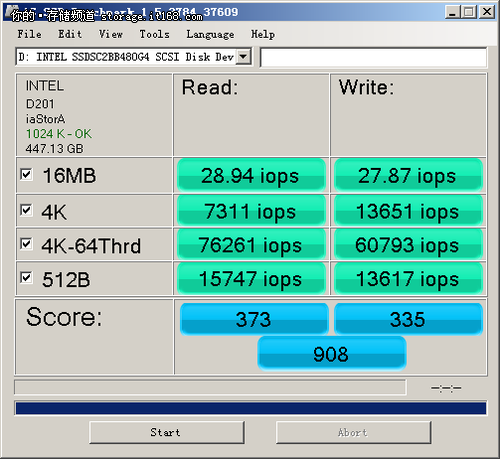Click the Abort button

coord(353,432)
